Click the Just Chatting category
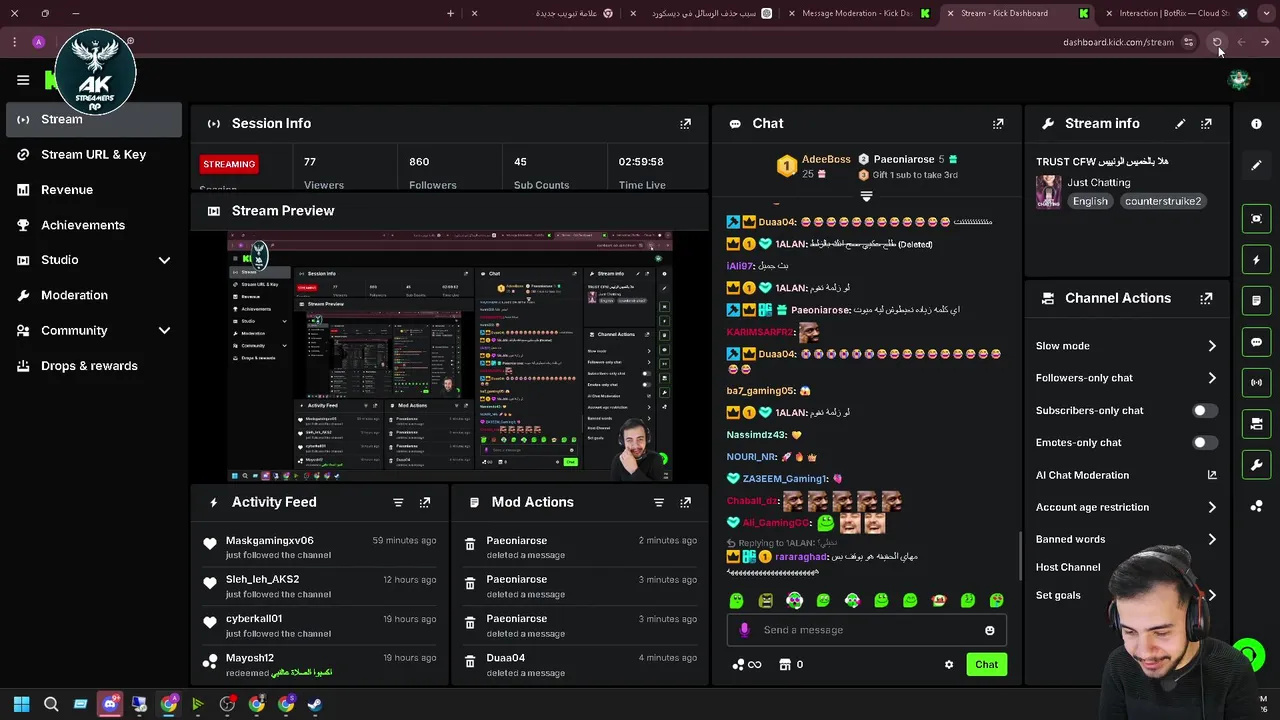 pyautogui.click(x=1098, y=182)
